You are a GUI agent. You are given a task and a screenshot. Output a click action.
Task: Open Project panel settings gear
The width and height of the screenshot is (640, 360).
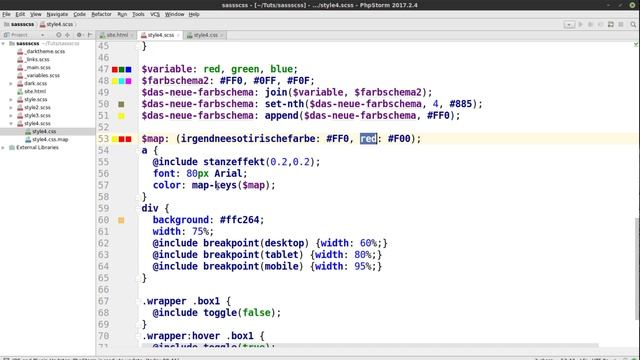[79, 35]
